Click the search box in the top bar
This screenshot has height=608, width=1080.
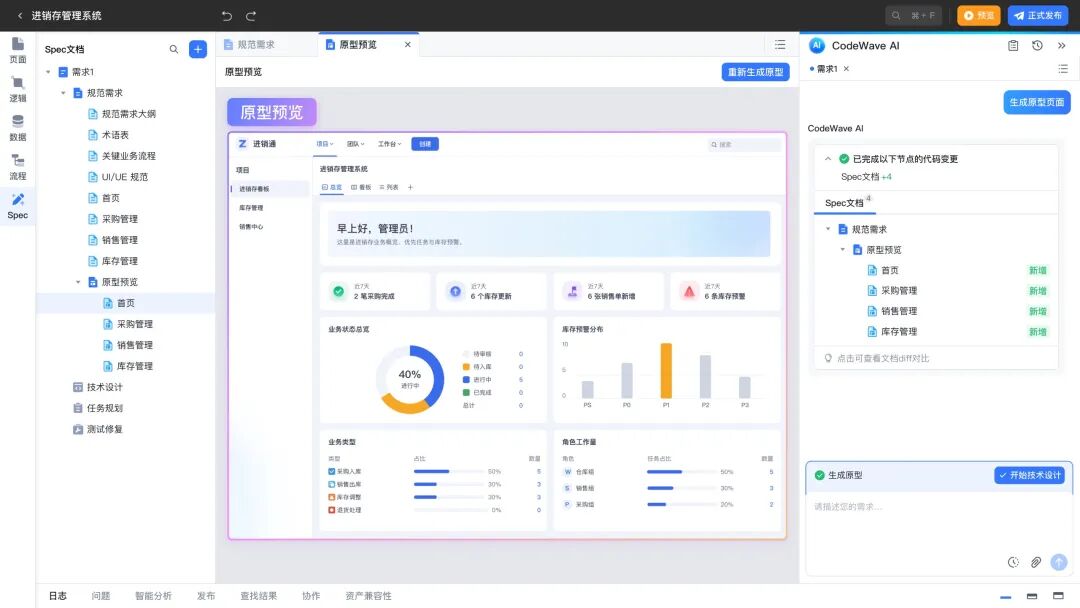(913, 15)
